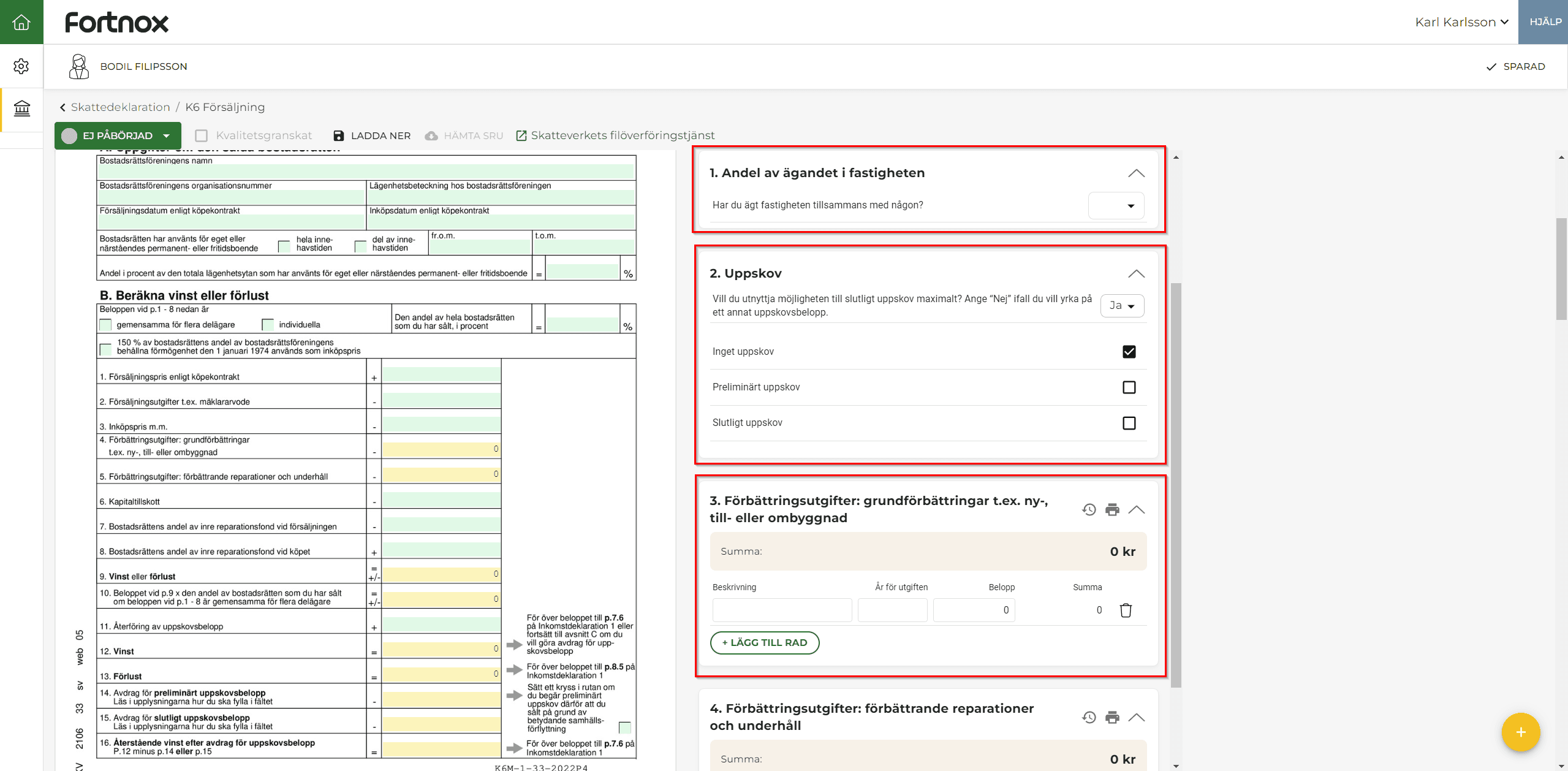The height and width of the screenshot is (771, 1568).
Task: Tick the betydande samhällsförflyttning checkbox
Action: [x=624, y=727]
